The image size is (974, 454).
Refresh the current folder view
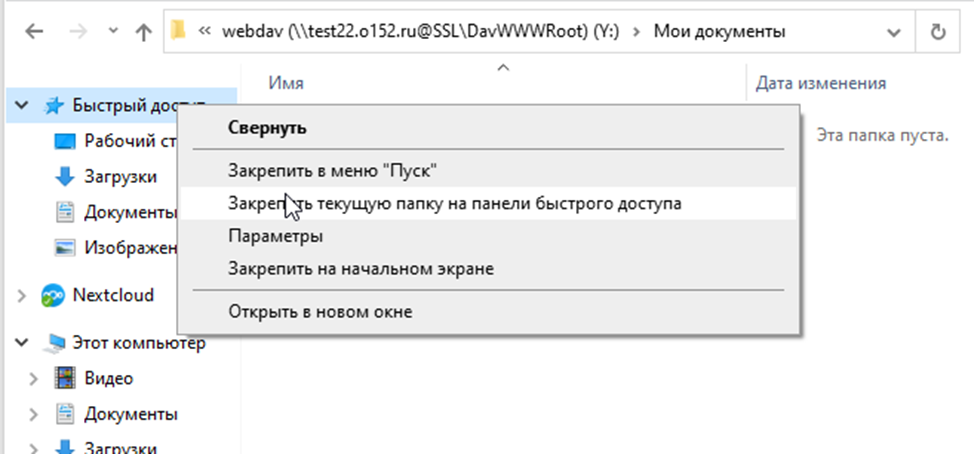pyautogui.click(x=938, y=31)
